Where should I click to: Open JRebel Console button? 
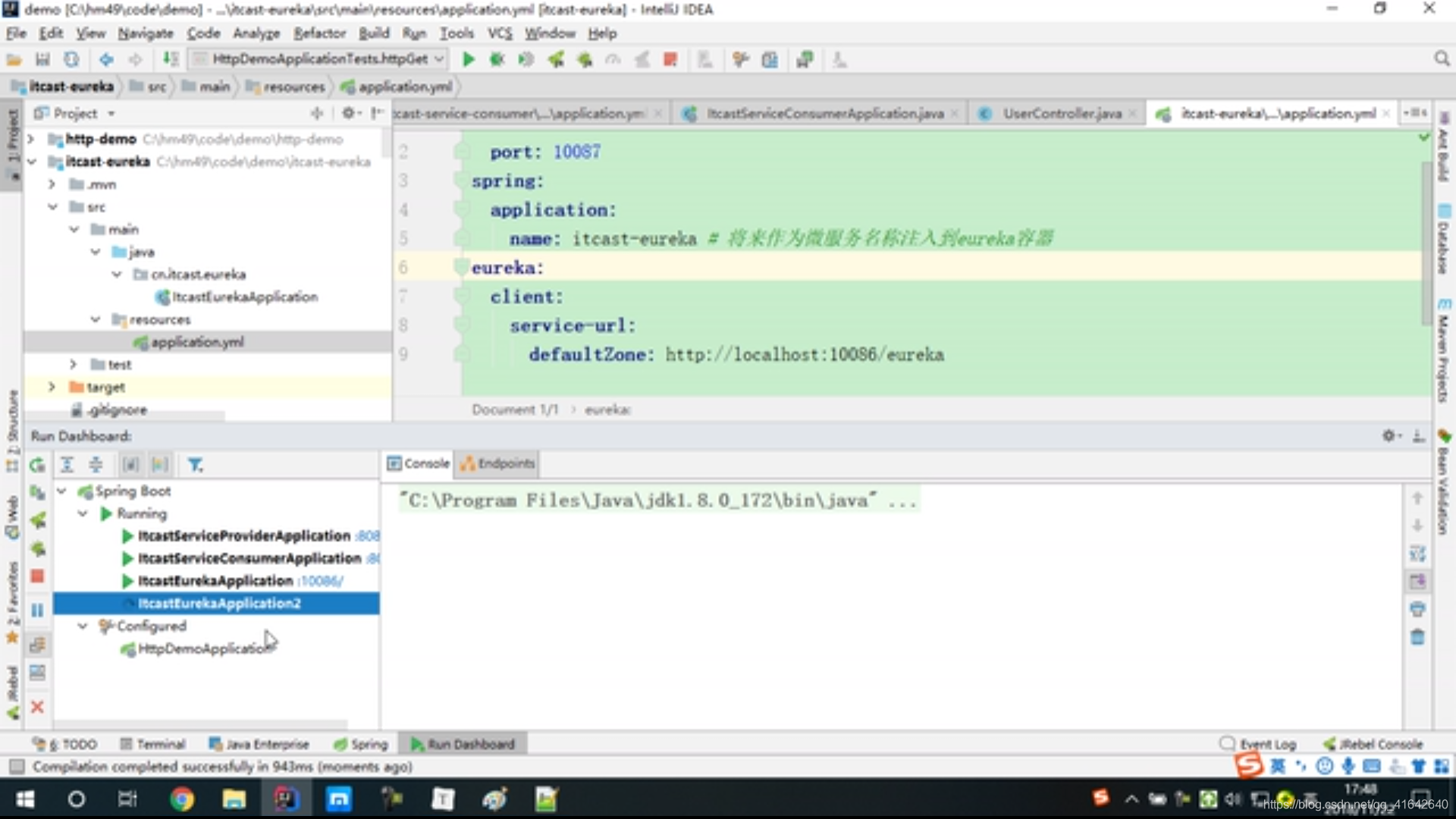point(1373,744)
